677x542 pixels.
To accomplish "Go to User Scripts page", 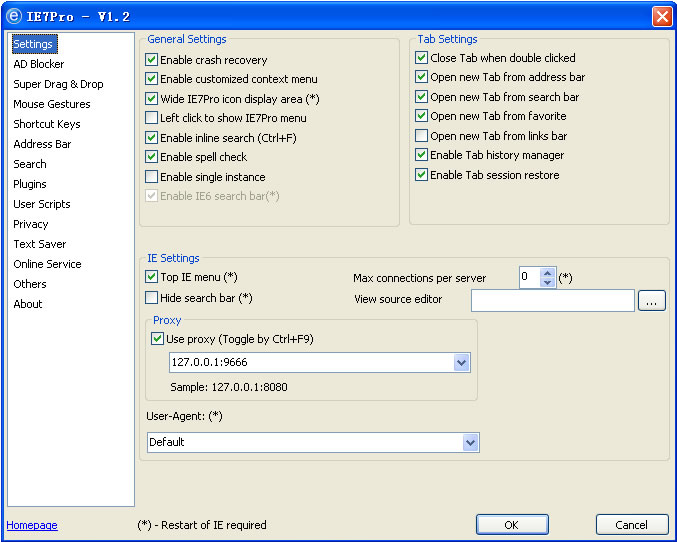I will [41, 204].
